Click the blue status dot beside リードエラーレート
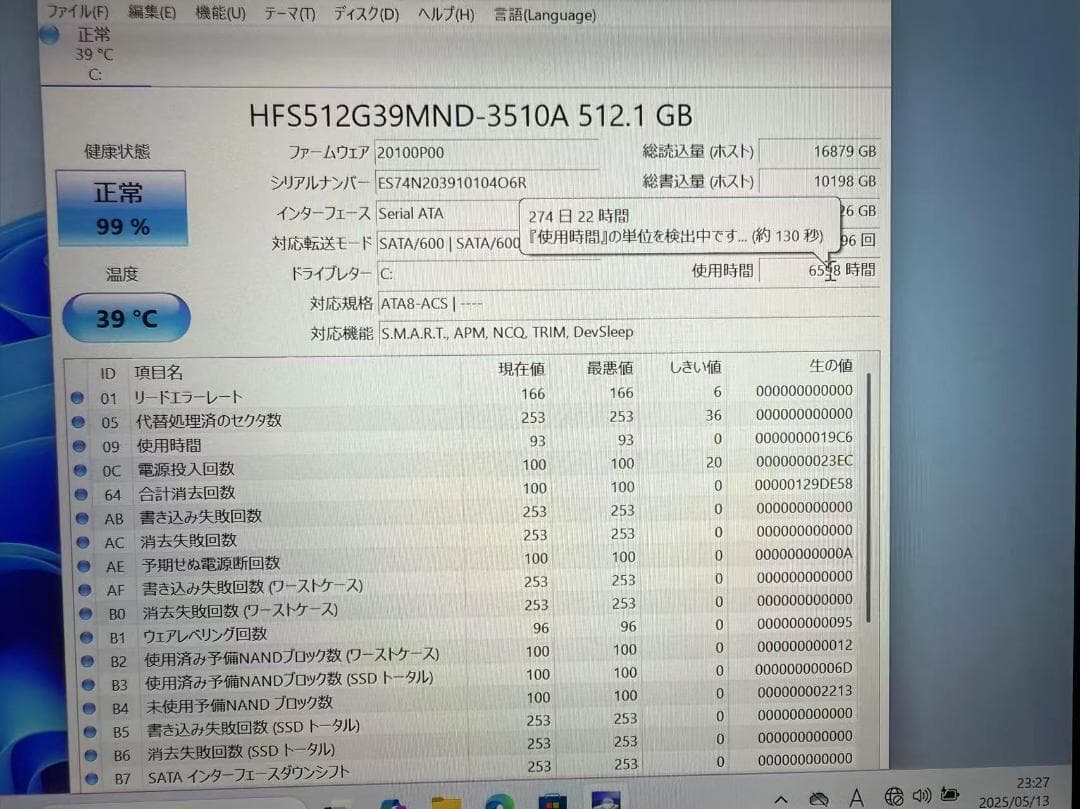 pos(78,397)
